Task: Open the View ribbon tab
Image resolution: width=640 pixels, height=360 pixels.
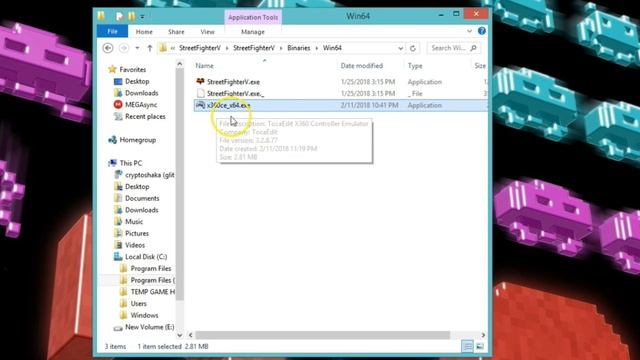Action: pos(207,32)
